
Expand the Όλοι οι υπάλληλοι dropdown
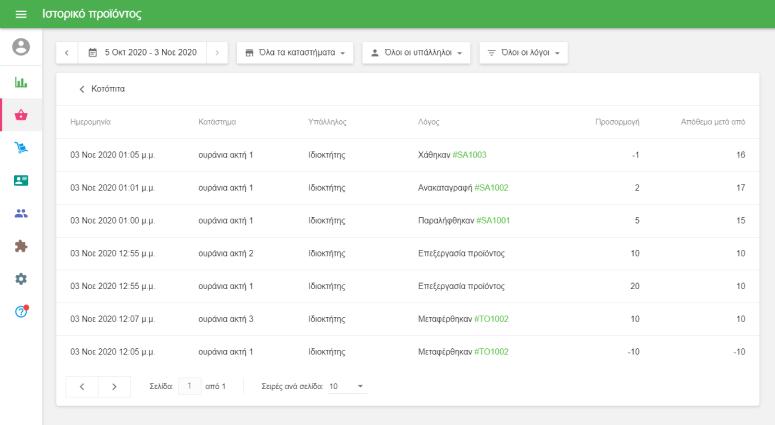[415, 52]
